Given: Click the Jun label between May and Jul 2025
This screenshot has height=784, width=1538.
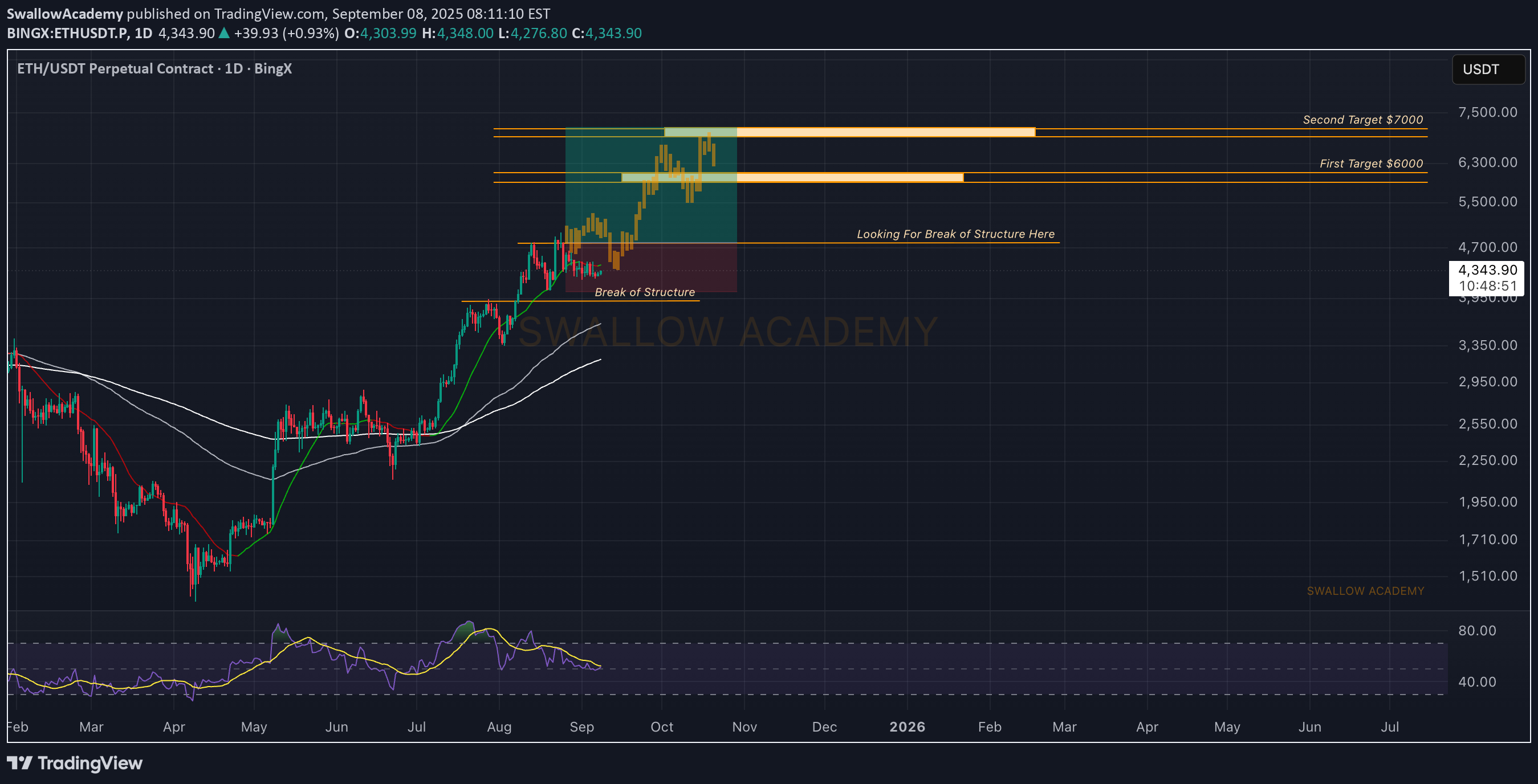Looking at the screenshot, I should click(x=336, y=728).
